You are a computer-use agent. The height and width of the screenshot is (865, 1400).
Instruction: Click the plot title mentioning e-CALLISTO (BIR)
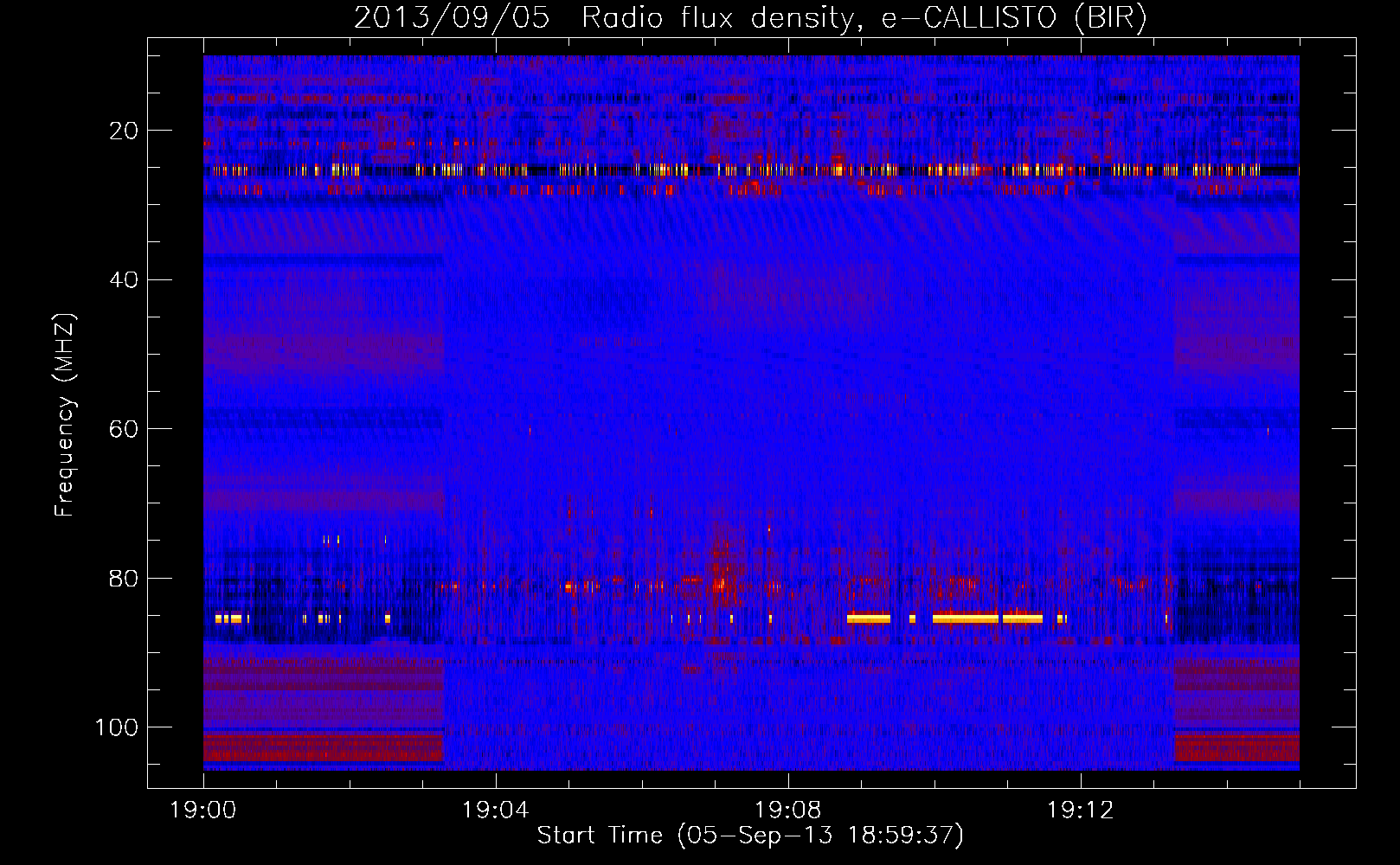point(750,18)
